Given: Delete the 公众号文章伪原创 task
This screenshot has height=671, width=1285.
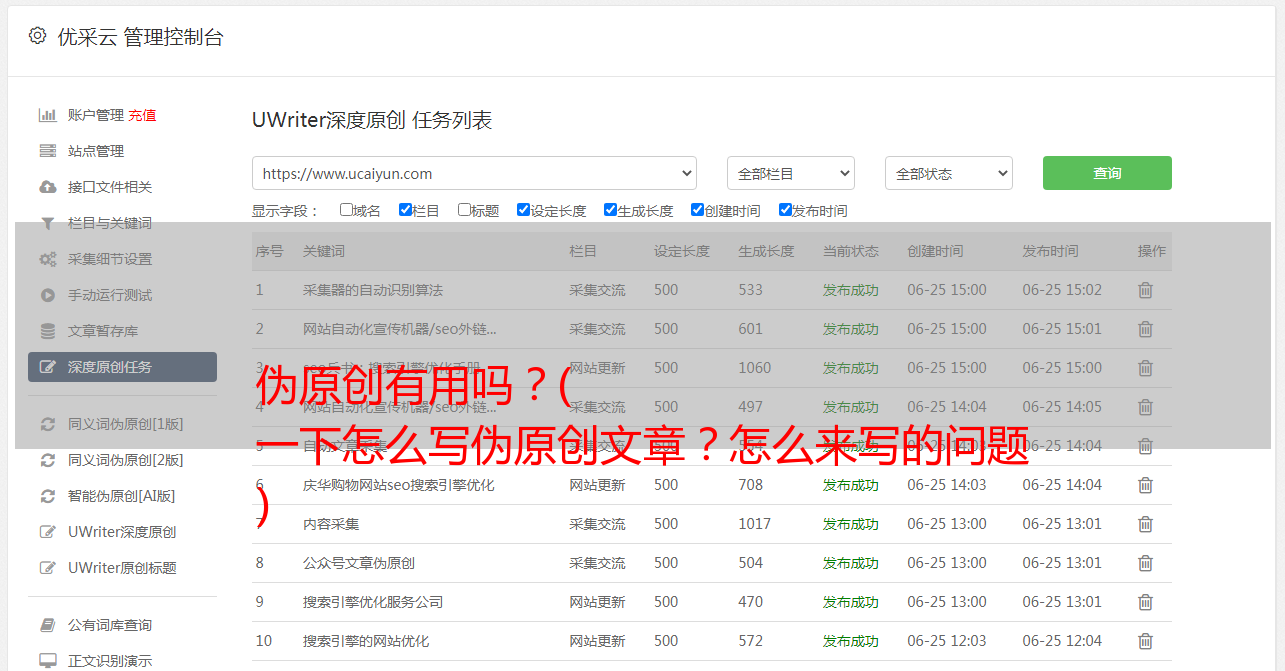Looking at the screenshot, I should pyautogui.click(x=1146, y=563).
